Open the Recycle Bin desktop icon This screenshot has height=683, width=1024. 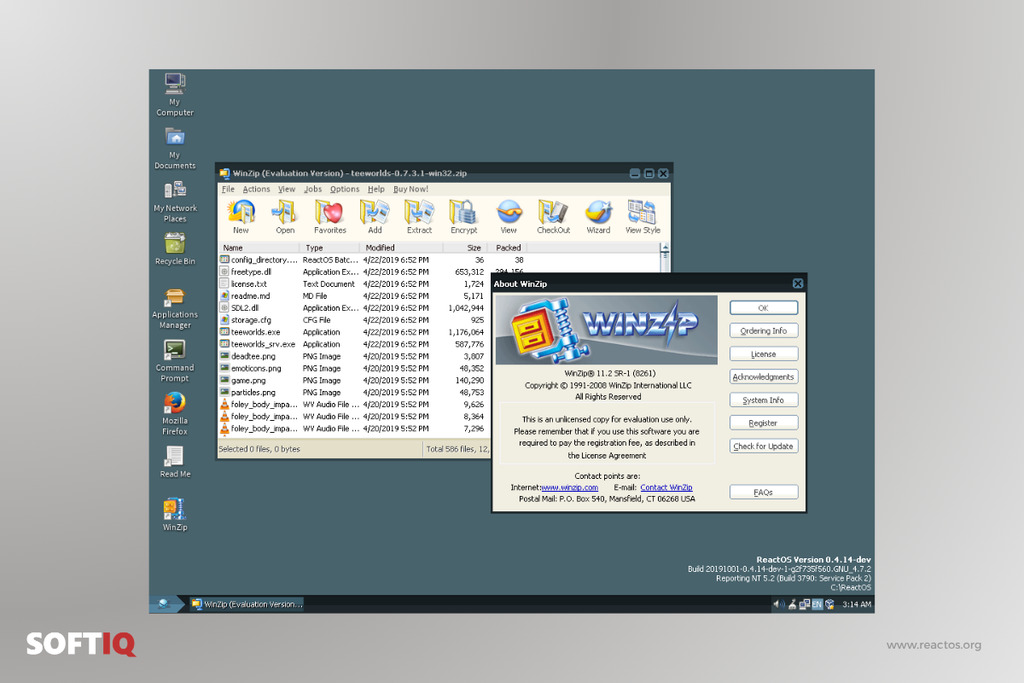[x=175, y=249]
